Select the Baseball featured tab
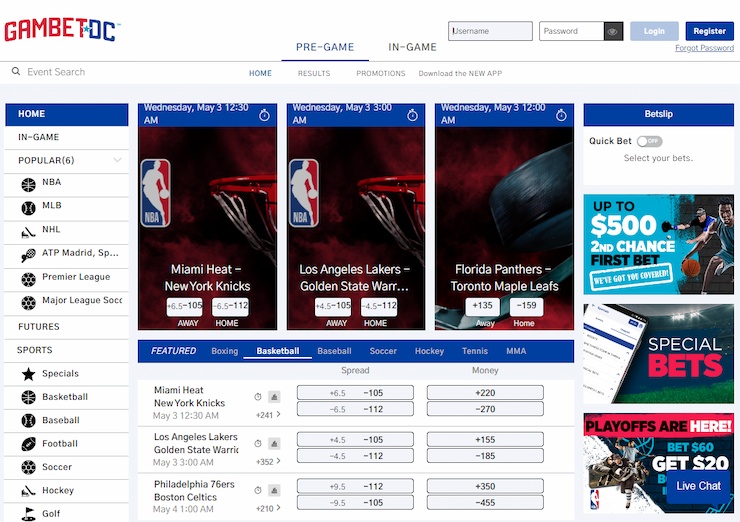740x522 pixels. pos(334,351)
